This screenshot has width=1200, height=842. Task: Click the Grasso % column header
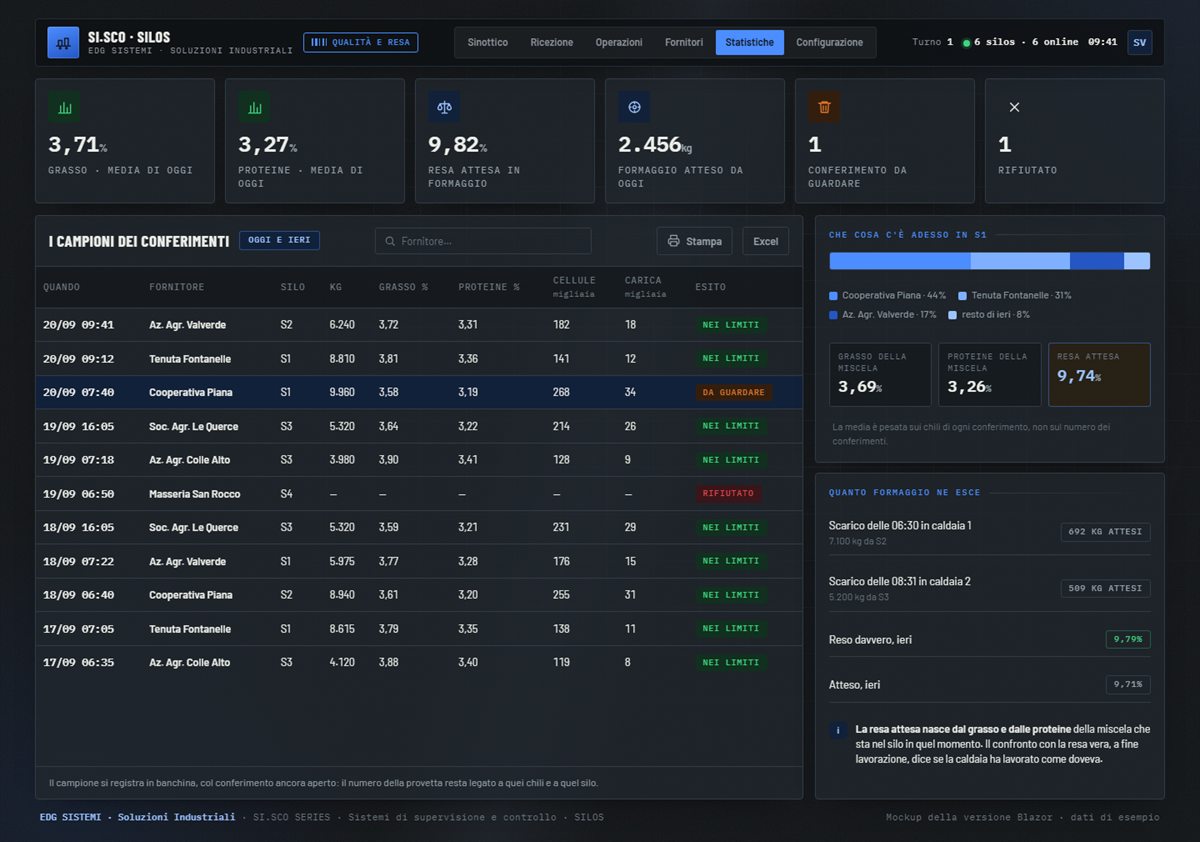pos(403,287)
